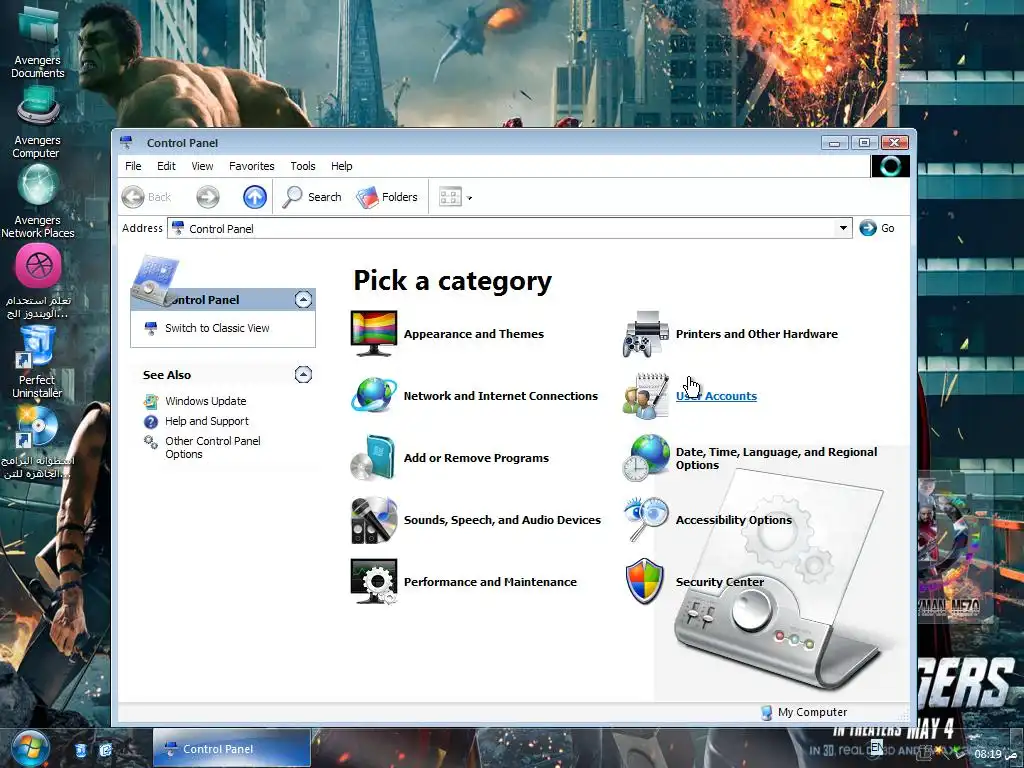
Task: Click the Help and Support question icon
Action: pyautogui.click(x=151, y=422)
